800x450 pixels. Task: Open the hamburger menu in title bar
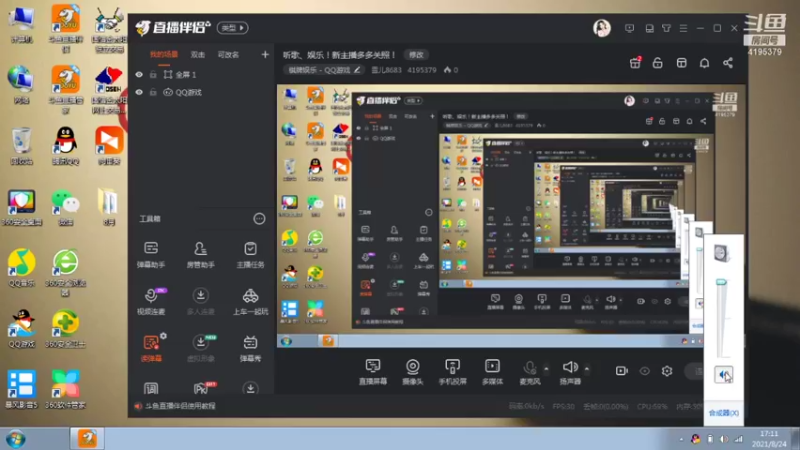(684, 28)
